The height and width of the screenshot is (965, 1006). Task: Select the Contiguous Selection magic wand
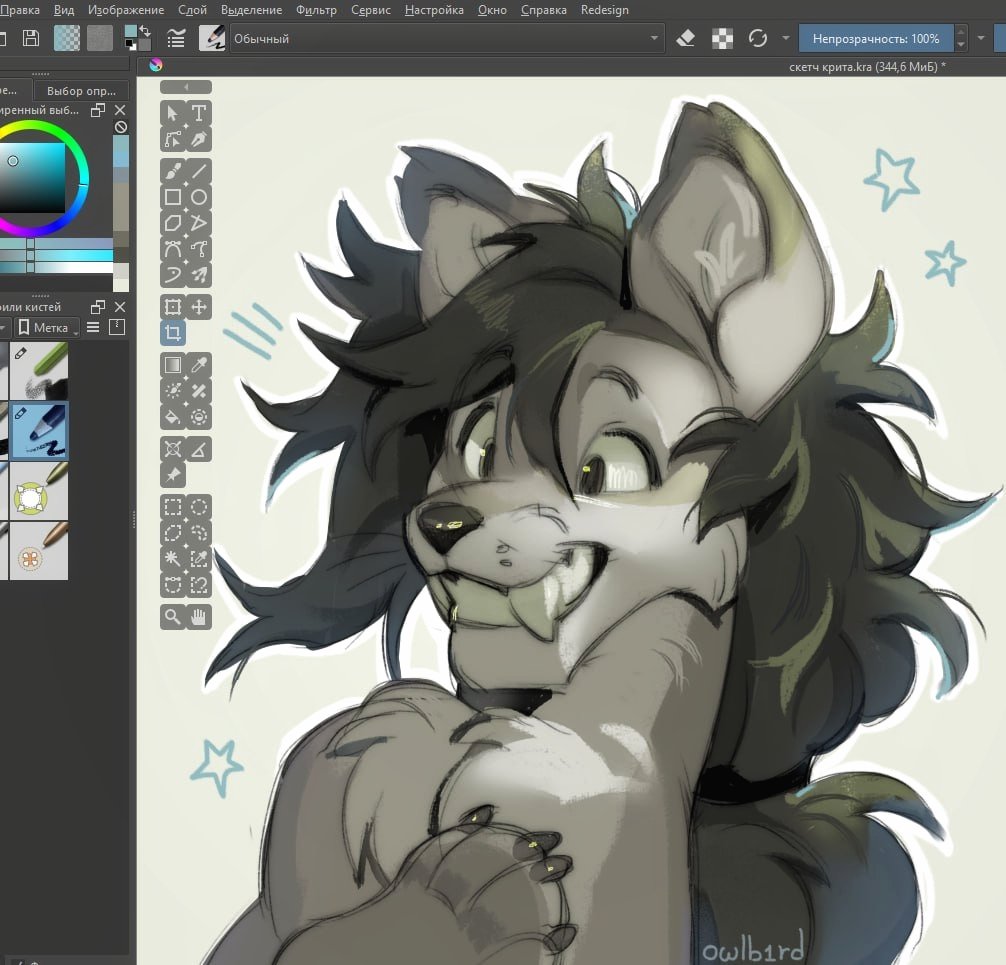point(173,559)
